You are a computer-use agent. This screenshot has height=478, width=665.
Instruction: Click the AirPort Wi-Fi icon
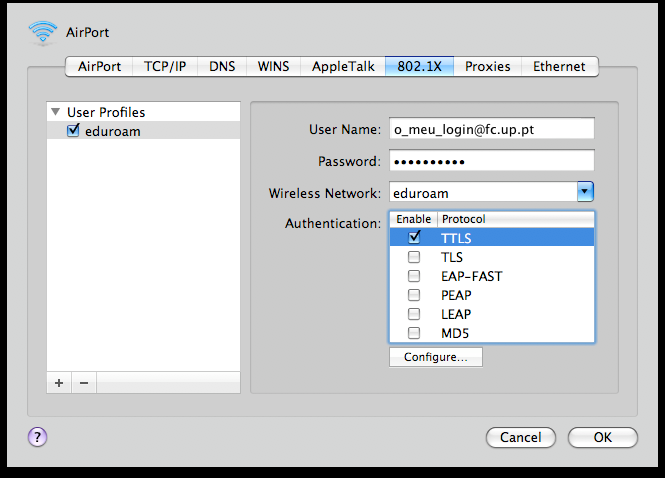tap(42, 32)
